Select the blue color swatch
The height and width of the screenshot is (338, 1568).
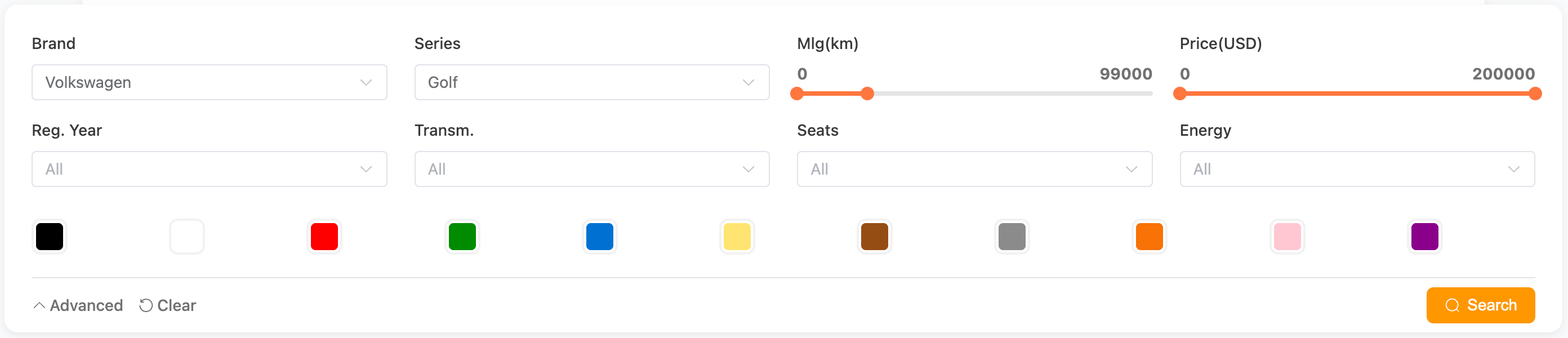[x=600, y=236]
